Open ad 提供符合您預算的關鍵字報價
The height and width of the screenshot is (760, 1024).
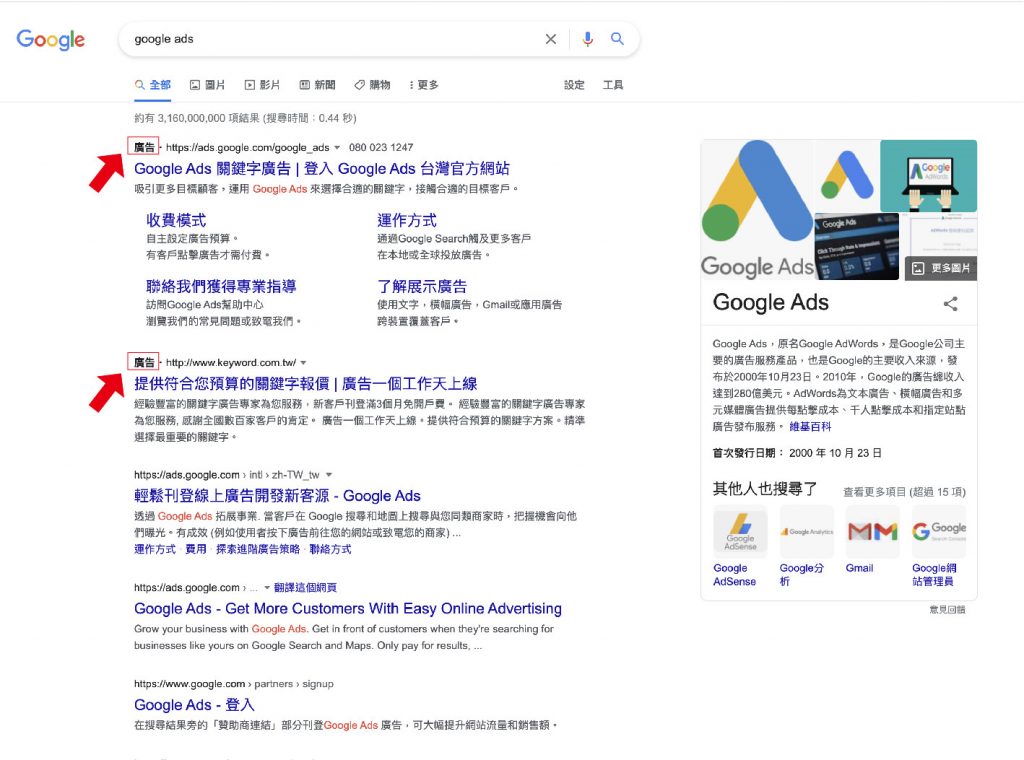(306, 383)
